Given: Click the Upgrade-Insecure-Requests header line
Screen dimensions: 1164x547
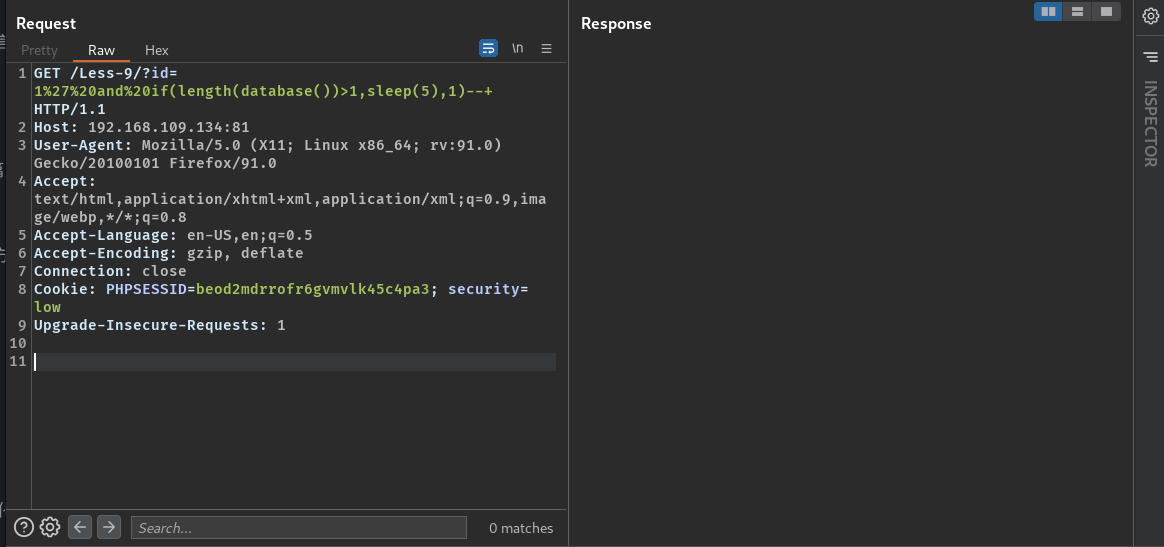Looking at the screenshot, I should [160, 325].
